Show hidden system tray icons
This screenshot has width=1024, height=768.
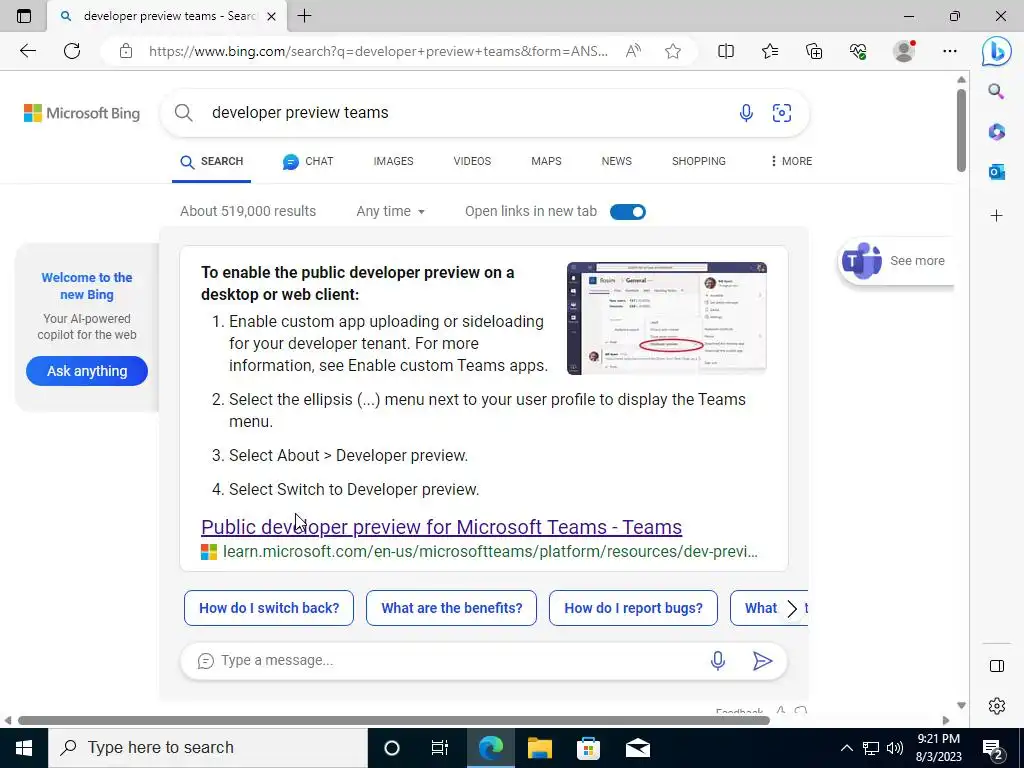tap(846, 748)
